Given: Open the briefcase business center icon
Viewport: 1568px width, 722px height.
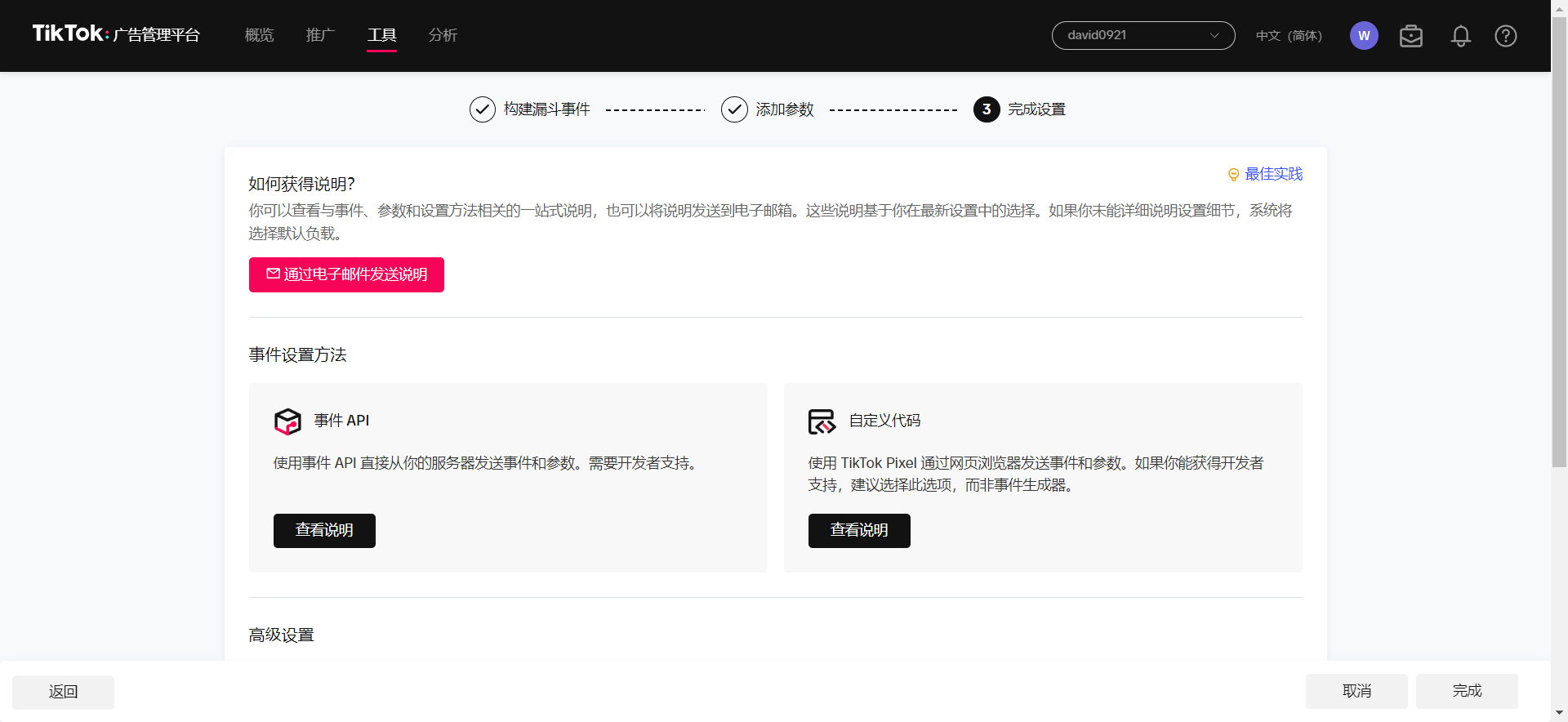Looking at the screenshot, I should pos(1411,36).
